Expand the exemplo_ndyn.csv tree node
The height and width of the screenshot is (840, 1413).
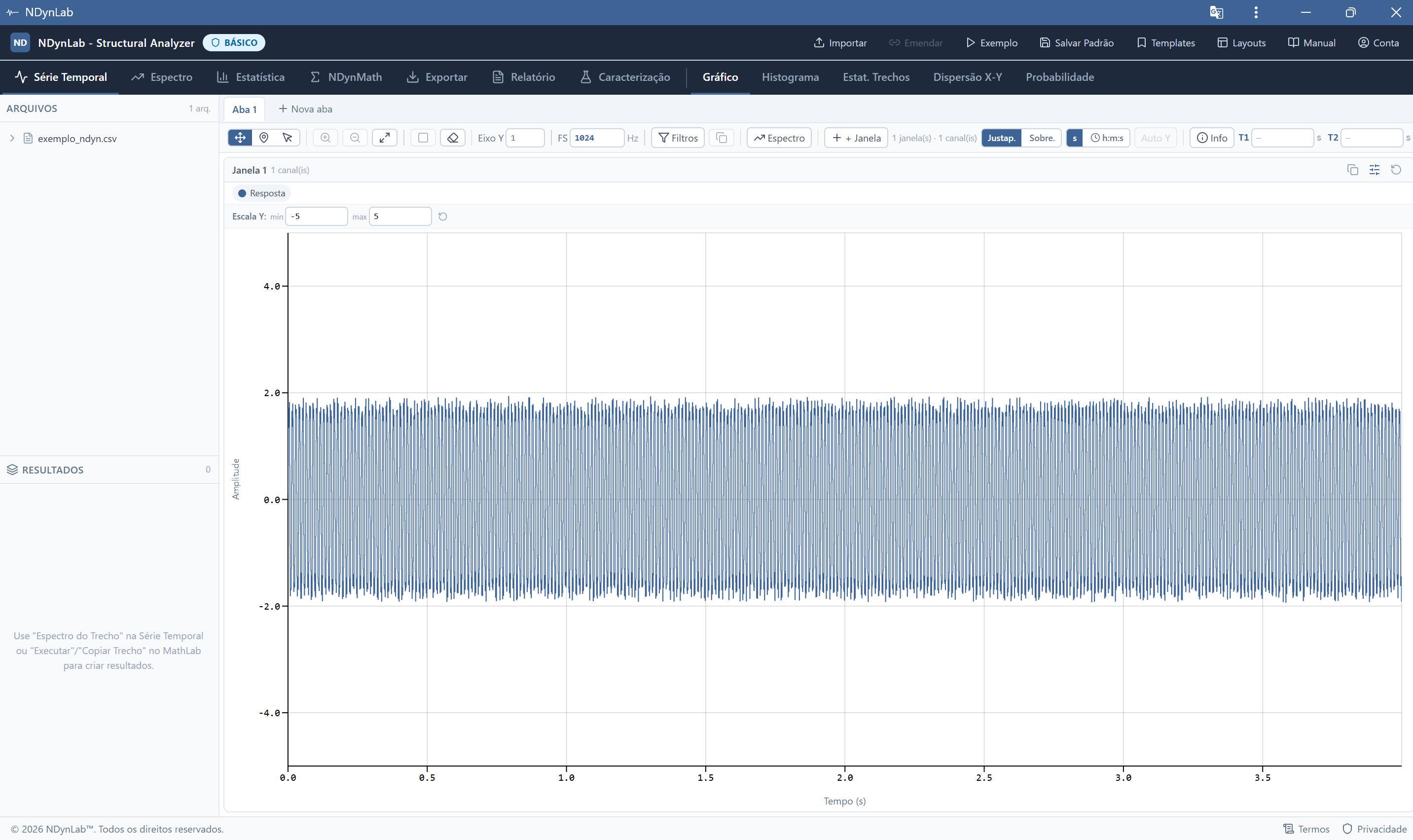coord(12,138)
